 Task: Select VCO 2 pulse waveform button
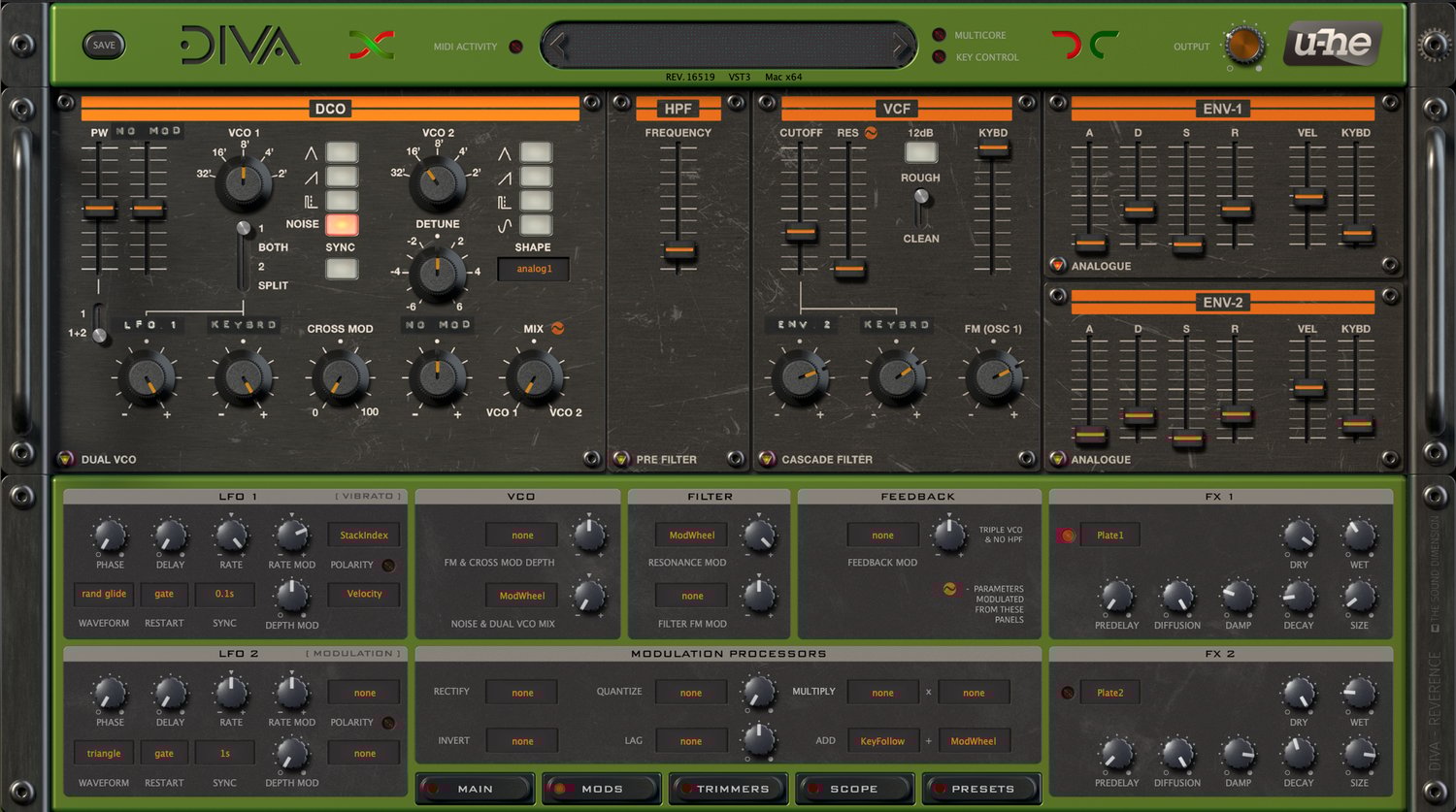536,201
